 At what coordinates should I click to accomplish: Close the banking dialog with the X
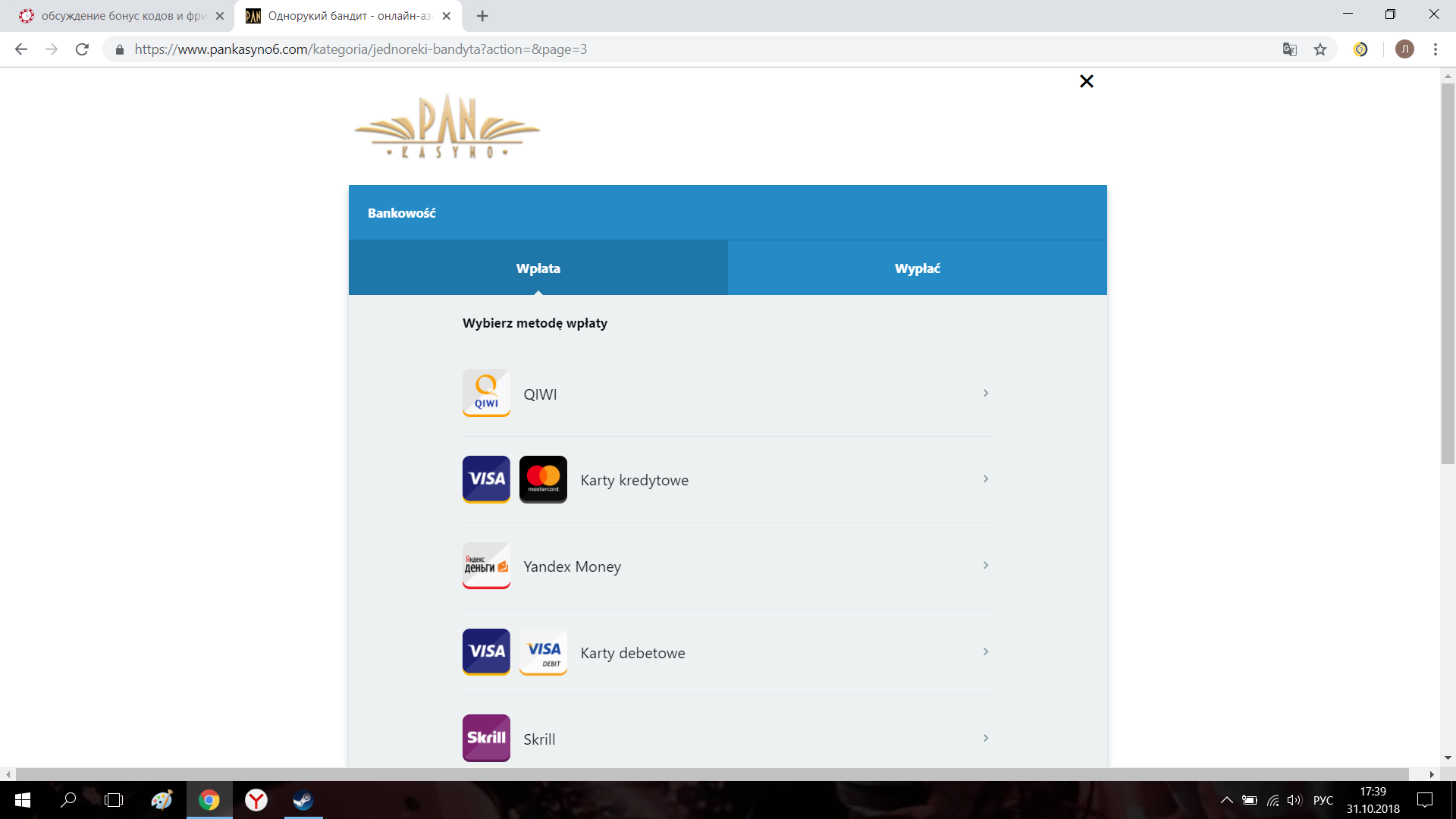(x=1086, y=81)
